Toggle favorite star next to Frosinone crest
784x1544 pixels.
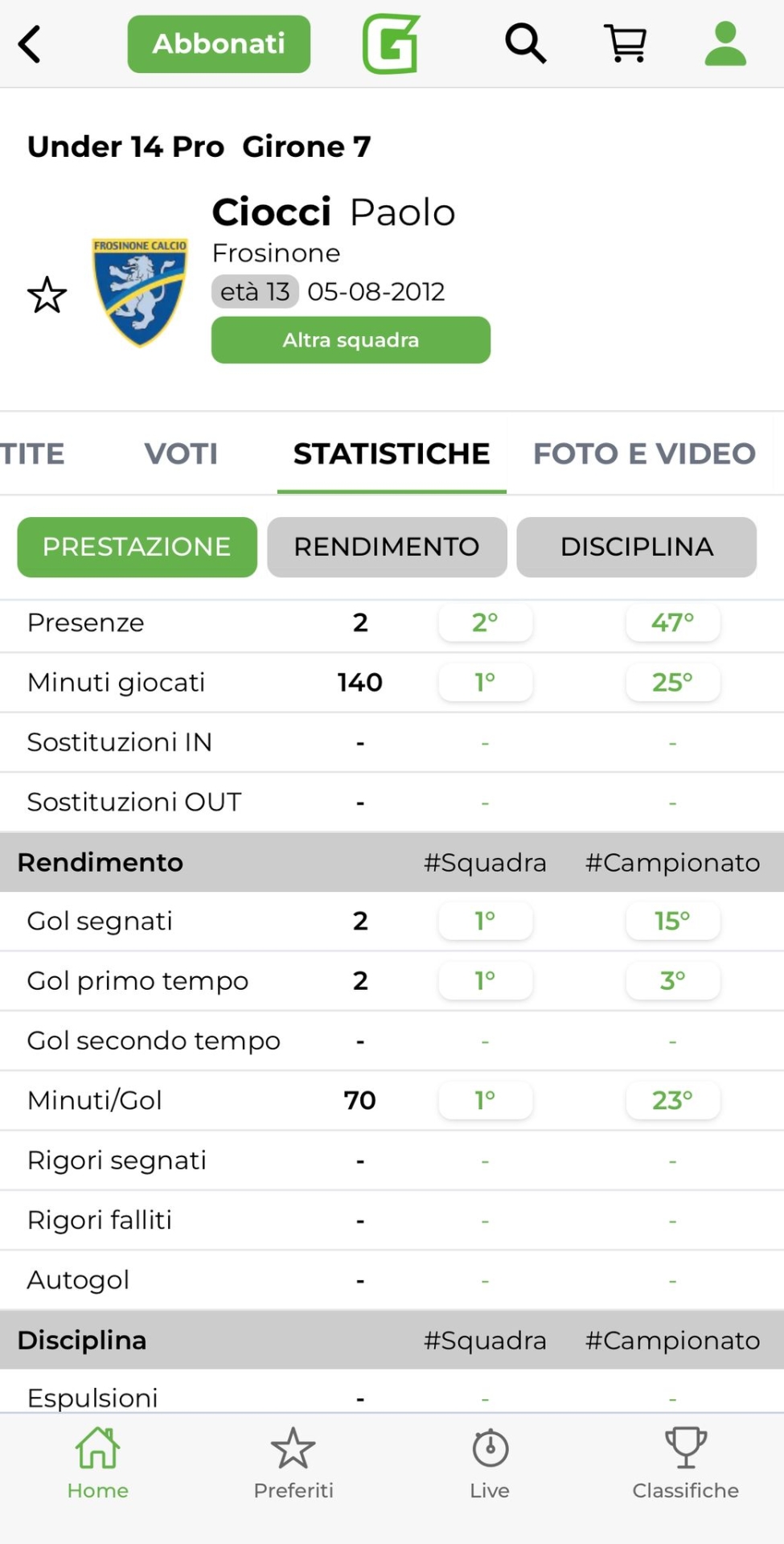[x=47, y=295]
